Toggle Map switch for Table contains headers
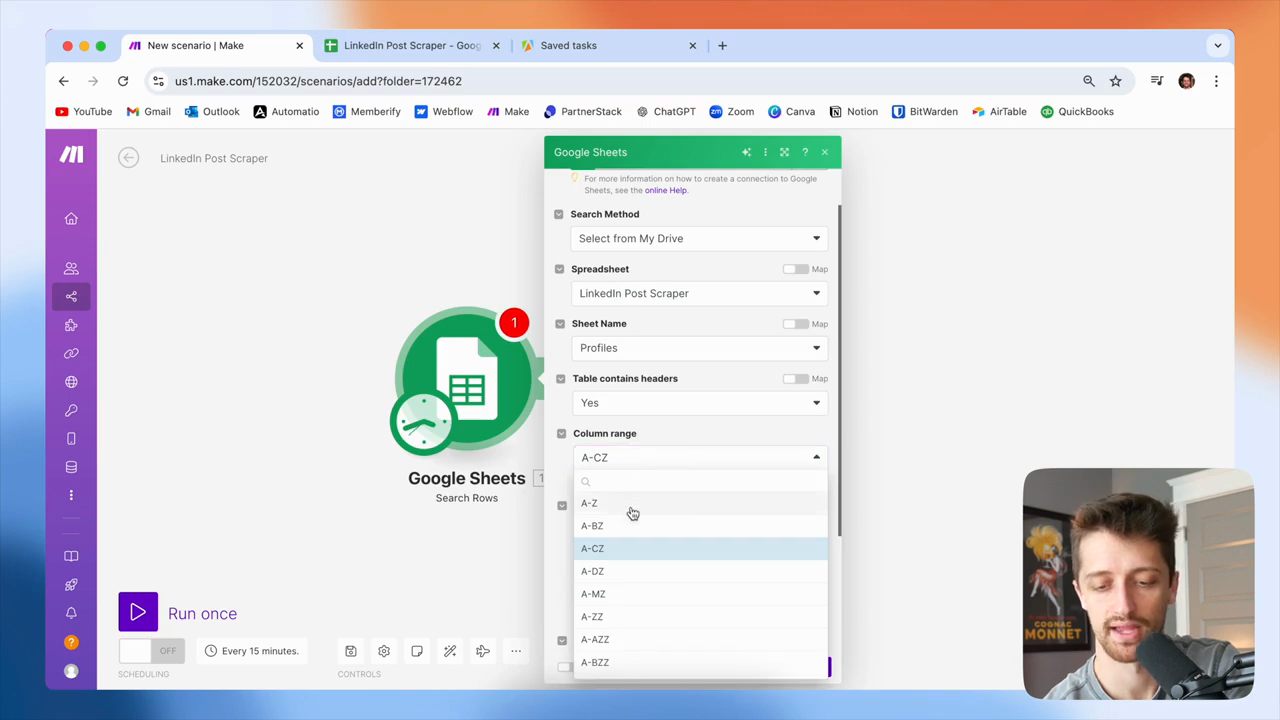This screenshot has height=720, width=1280. [x=795, y=379]
